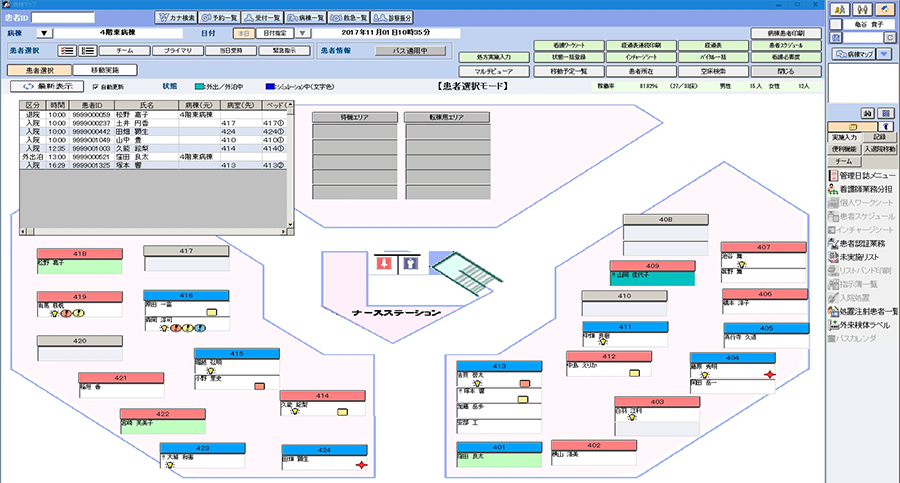Open 管理日誌メニュー in the sidebar

click(x=864, y=174)
